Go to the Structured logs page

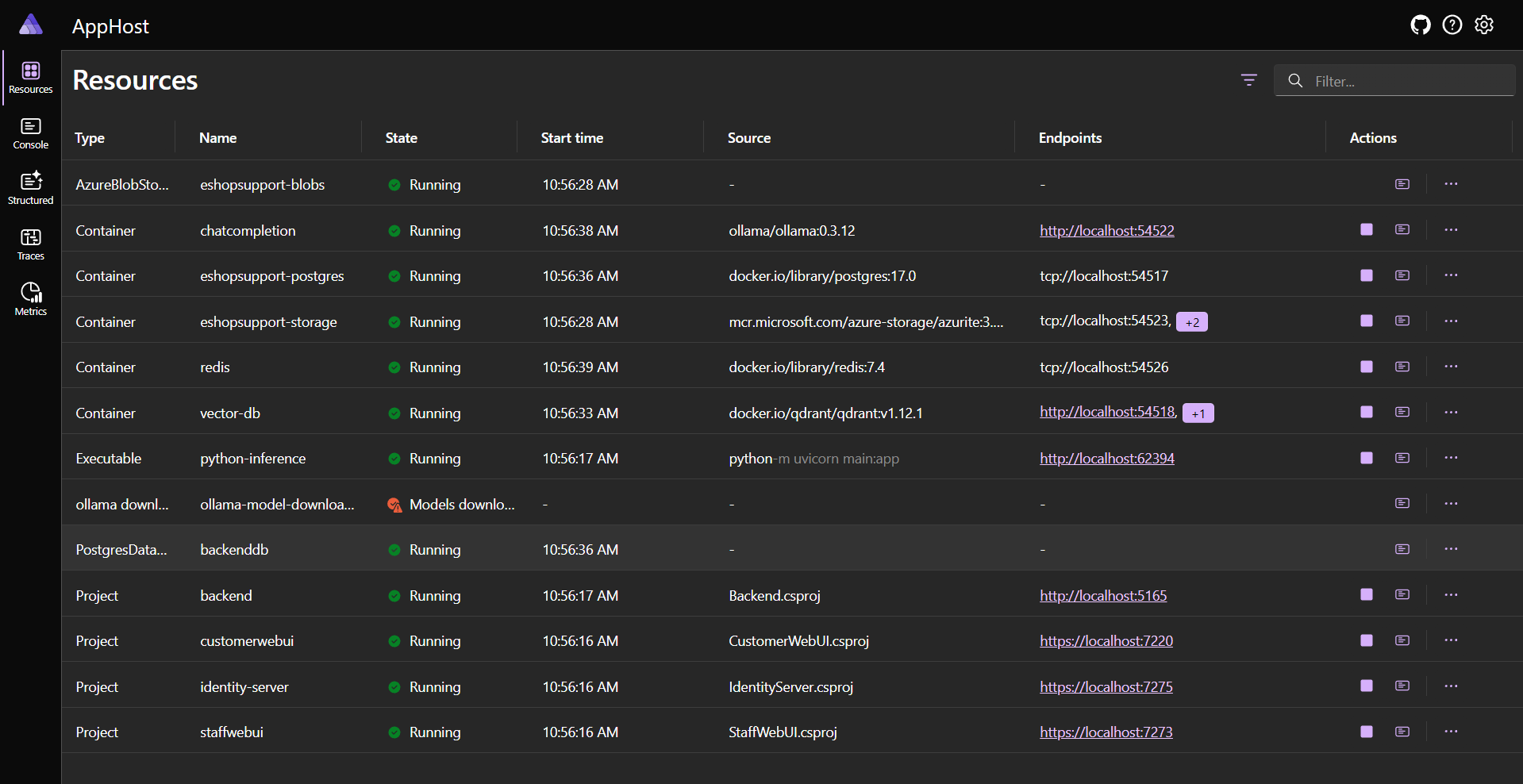[x=31, y=190]
